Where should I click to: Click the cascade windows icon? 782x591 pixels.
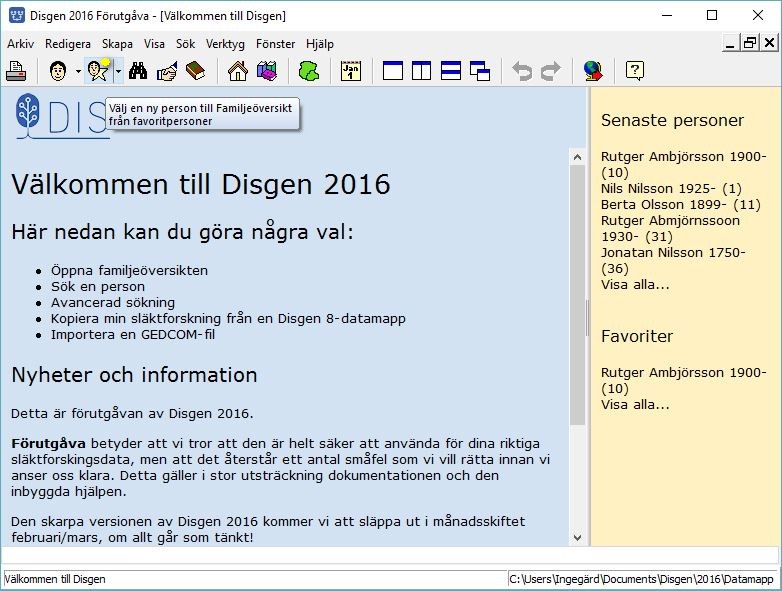[x=480, y=71]
